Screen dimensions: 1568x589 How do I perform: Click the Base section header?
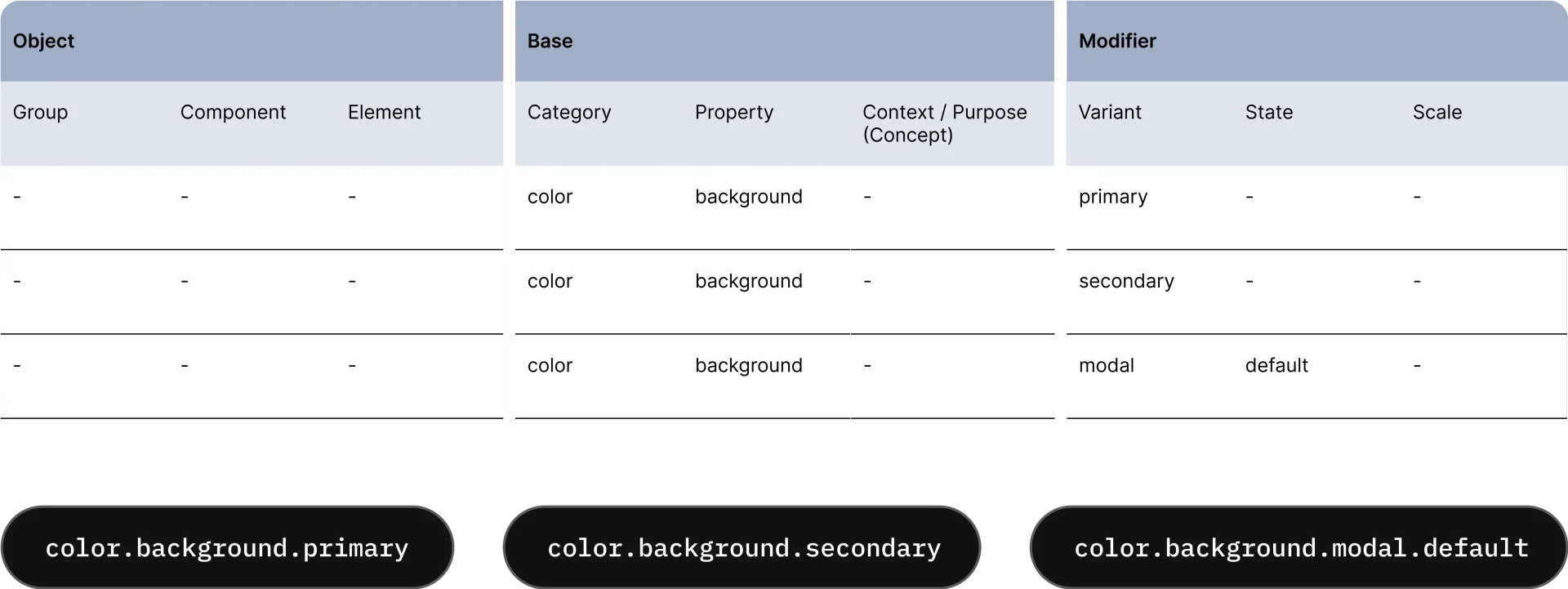(x=550, y=41)
